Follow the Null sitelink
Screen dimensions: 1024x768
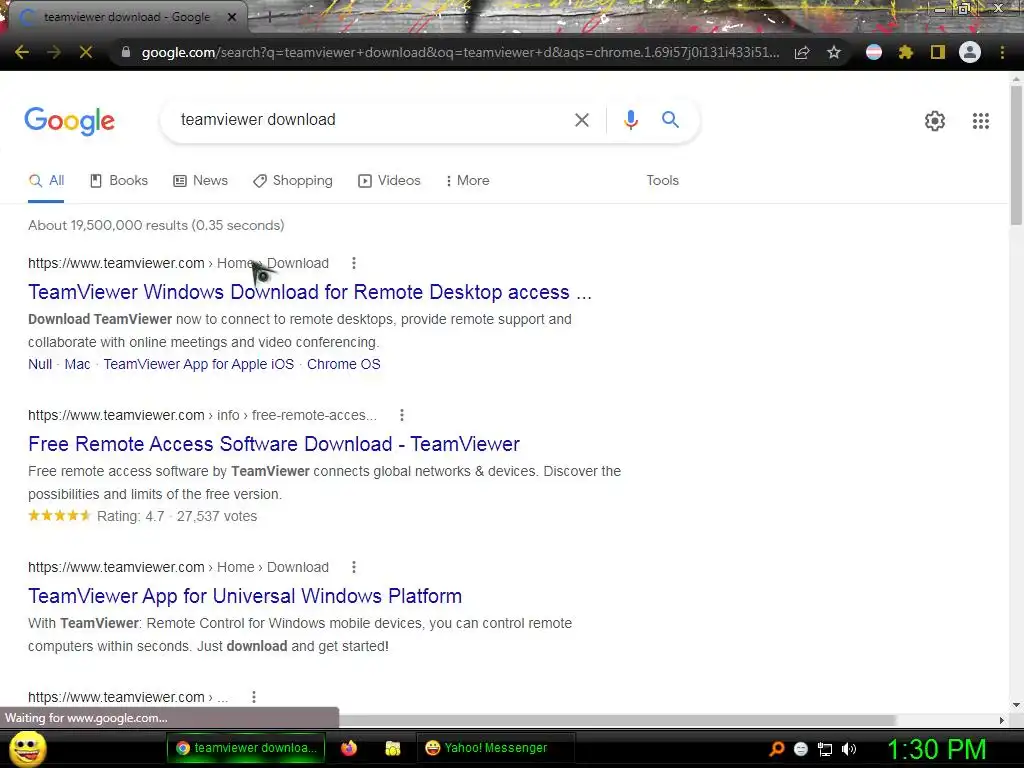[40, 364]
